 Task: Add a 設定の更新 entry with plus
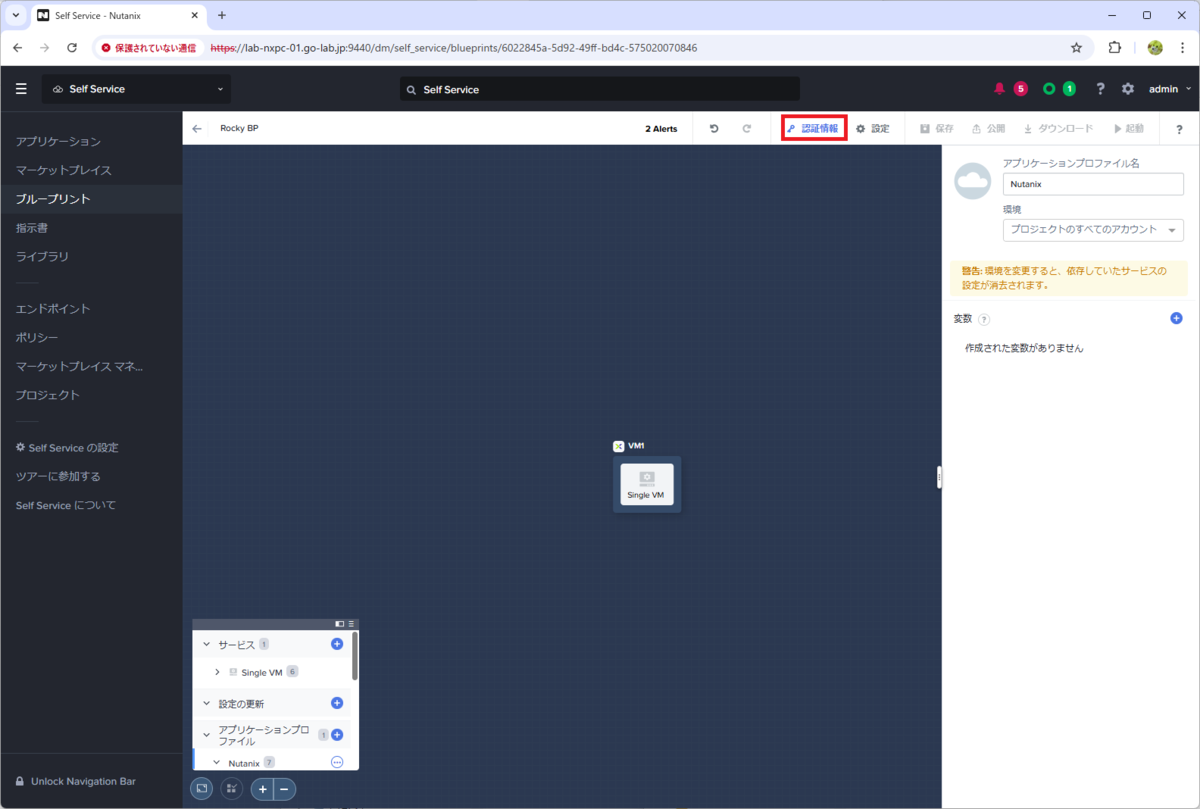coord(337,703)
